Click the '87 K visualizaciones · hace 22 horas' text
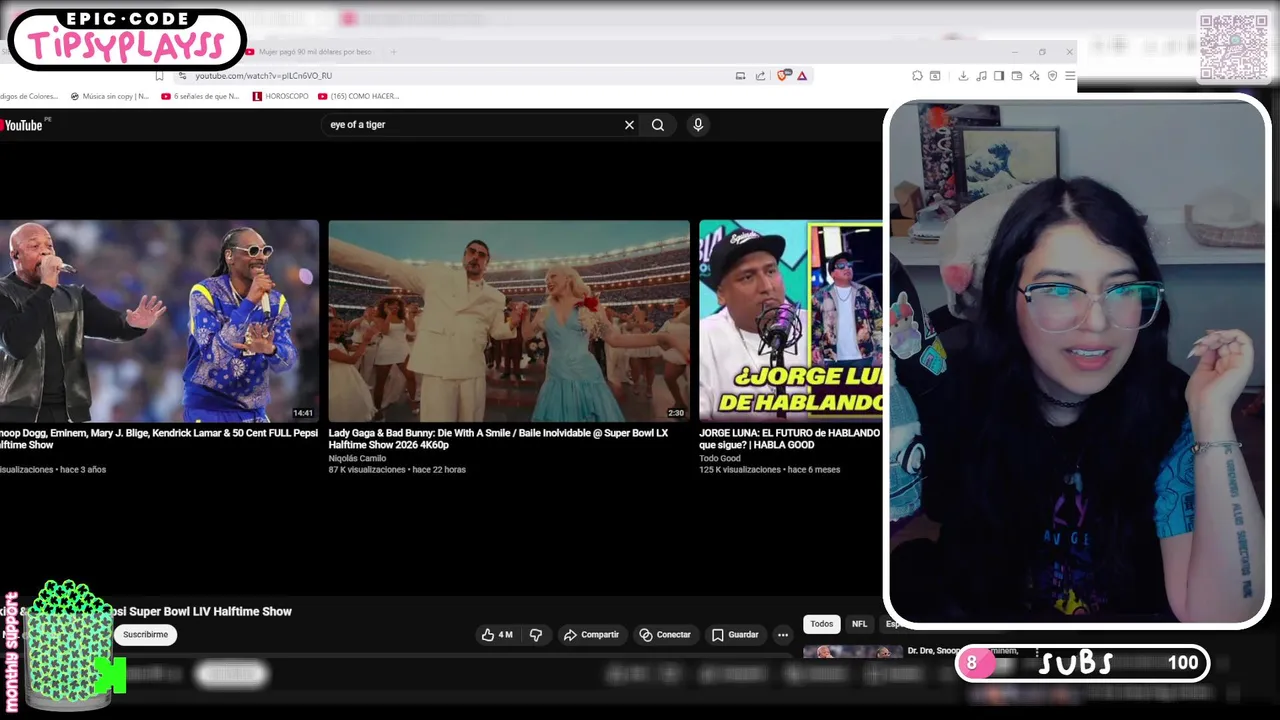1280x720 pixels. (x=397, y=469)
